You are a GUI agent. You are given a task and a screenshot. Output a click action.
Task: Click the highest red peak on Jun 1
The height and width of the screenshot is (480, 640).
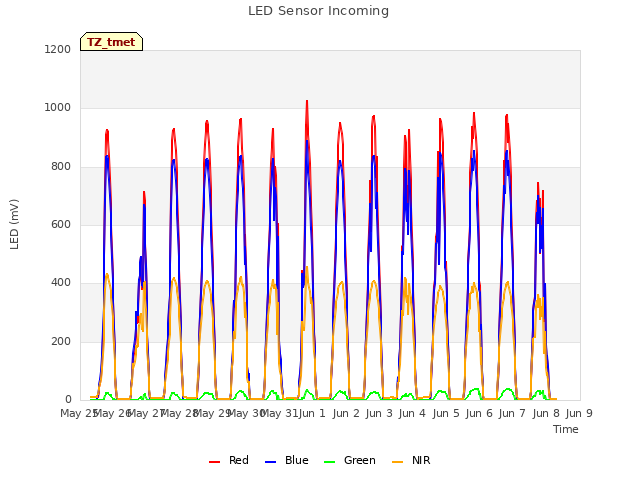pyautogui.click(x=307, y=101)
